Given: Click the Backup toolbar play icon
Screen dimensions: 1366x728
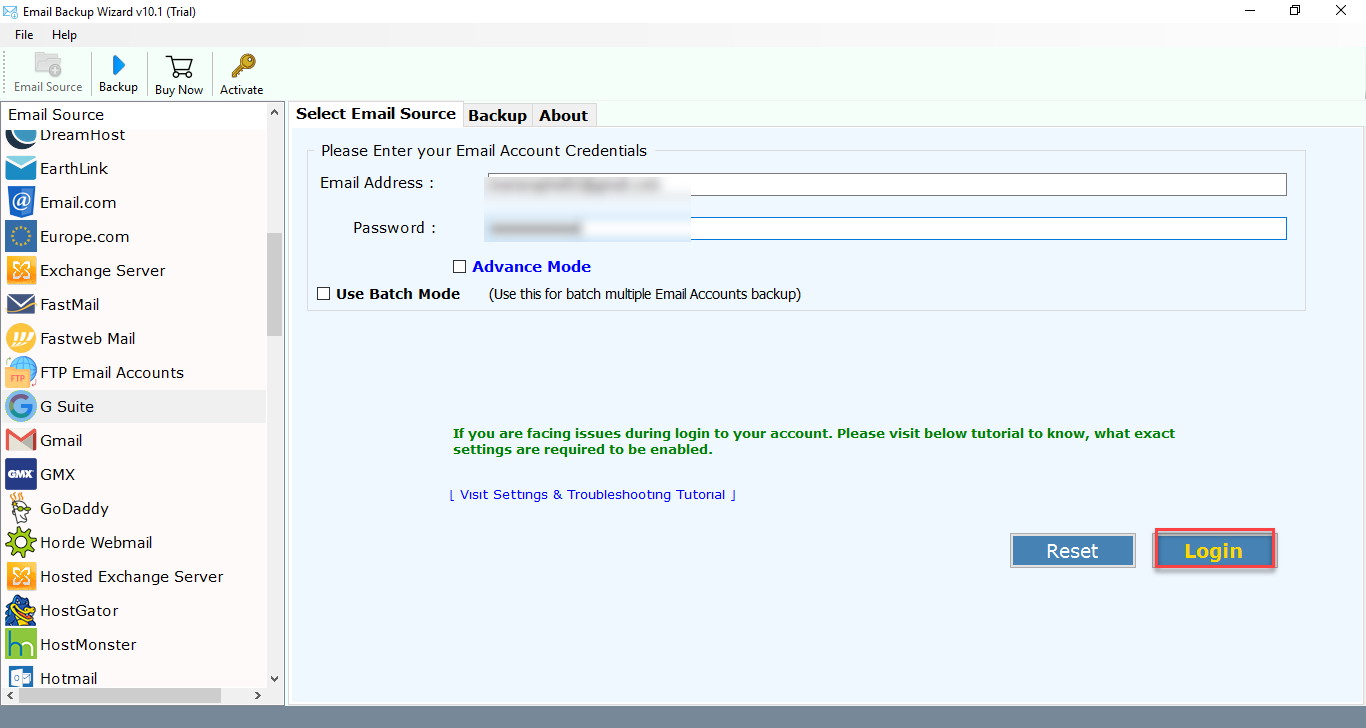Looking at the screenshot, I should pyautogui.click(x=118, y=65).
